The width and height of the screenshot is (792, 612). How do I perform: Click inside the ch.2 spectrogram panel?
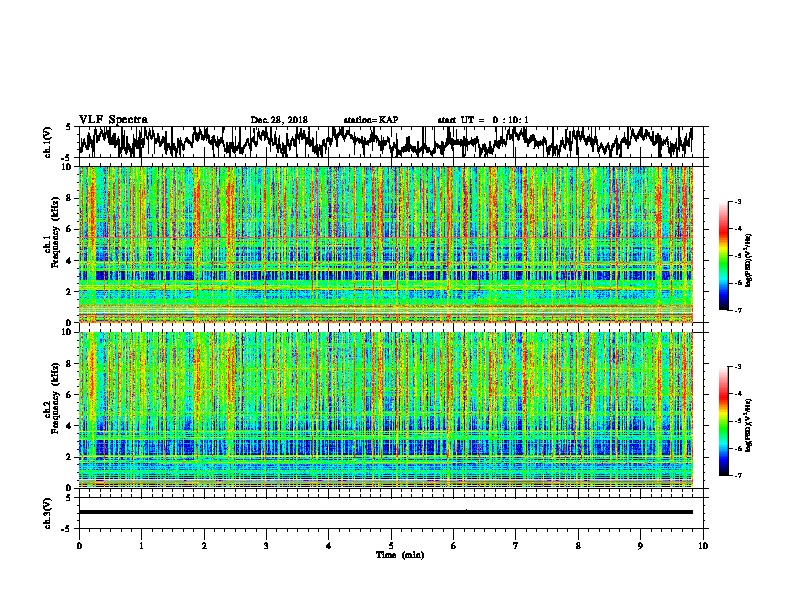click(x=385, y=410)
